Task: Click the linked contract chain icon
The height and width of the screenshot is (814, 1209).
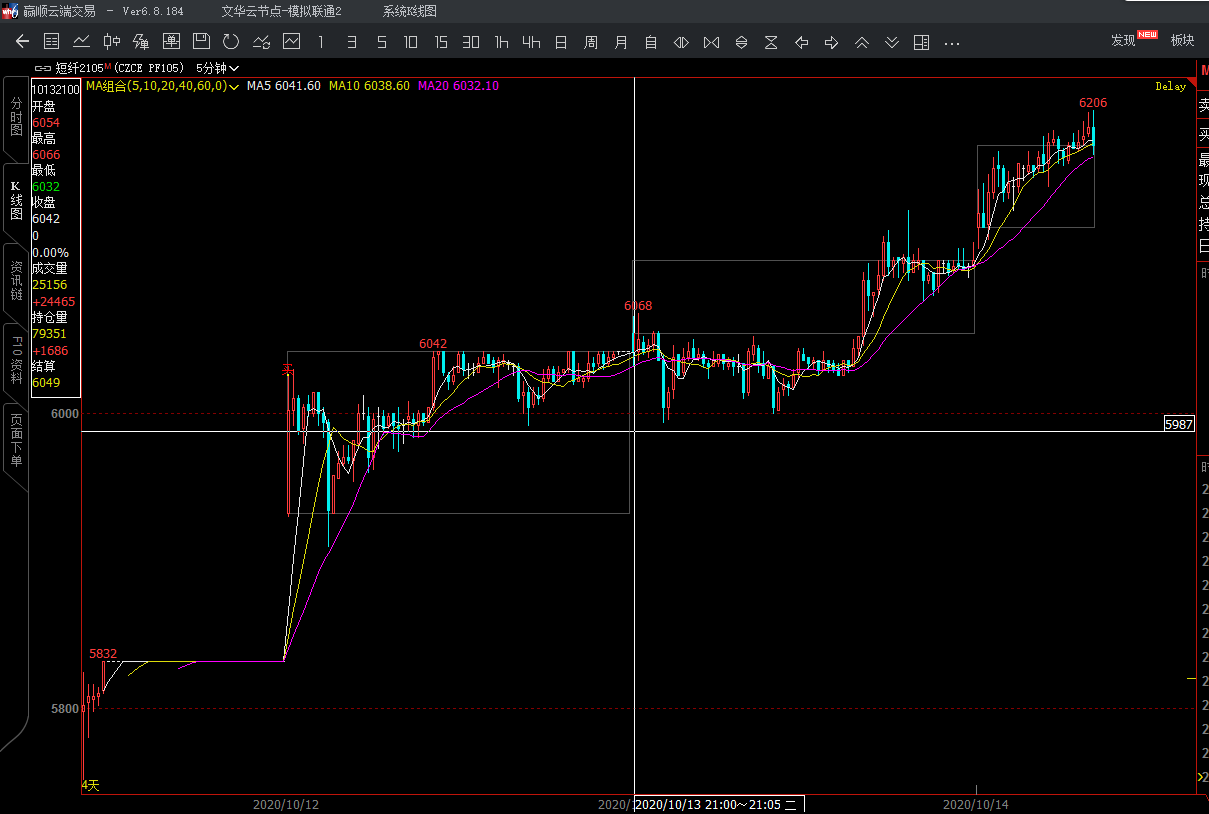Action: coord(42,68)
